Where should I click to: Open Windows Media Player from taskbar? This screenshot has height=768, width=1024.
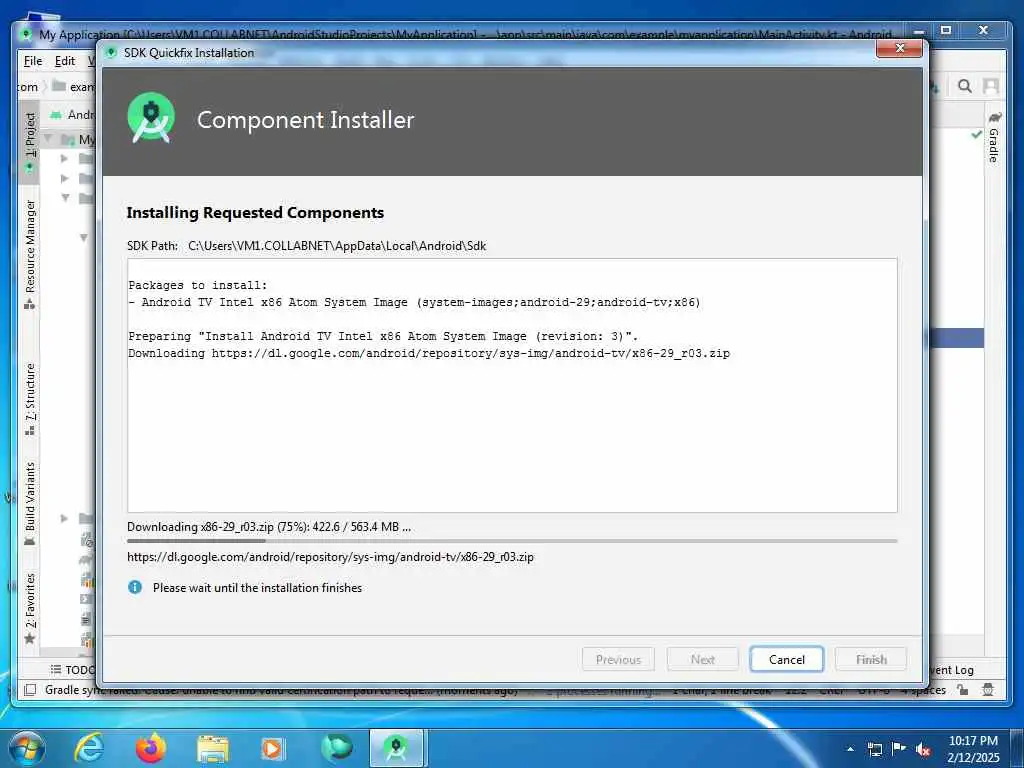pos(273,748)
